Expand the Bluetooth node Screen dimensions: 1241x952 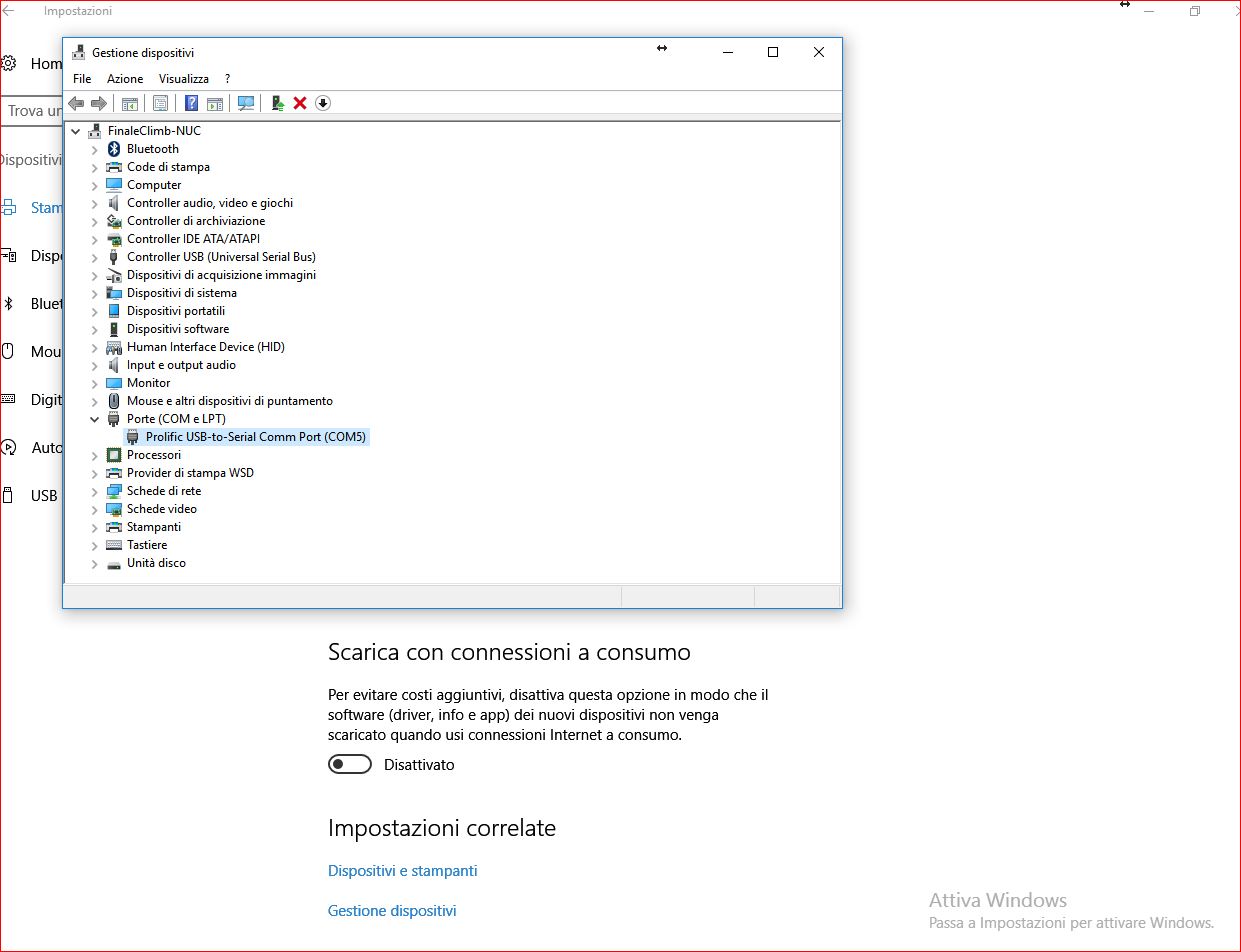tap(95, 149)
